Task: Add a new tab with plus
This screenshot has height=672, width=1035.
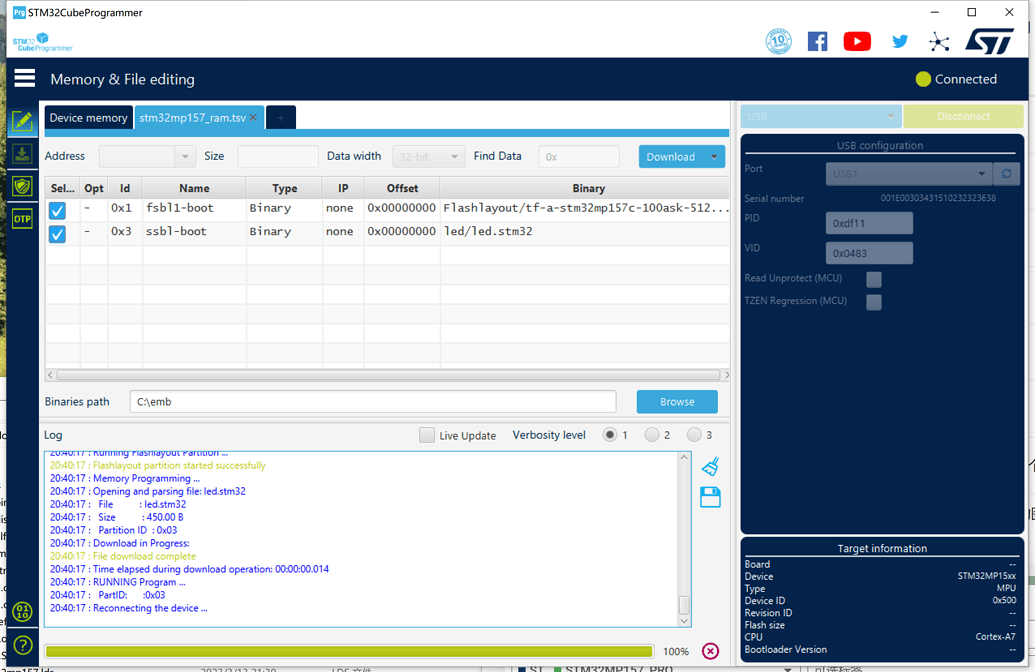Action: (281, 118)
